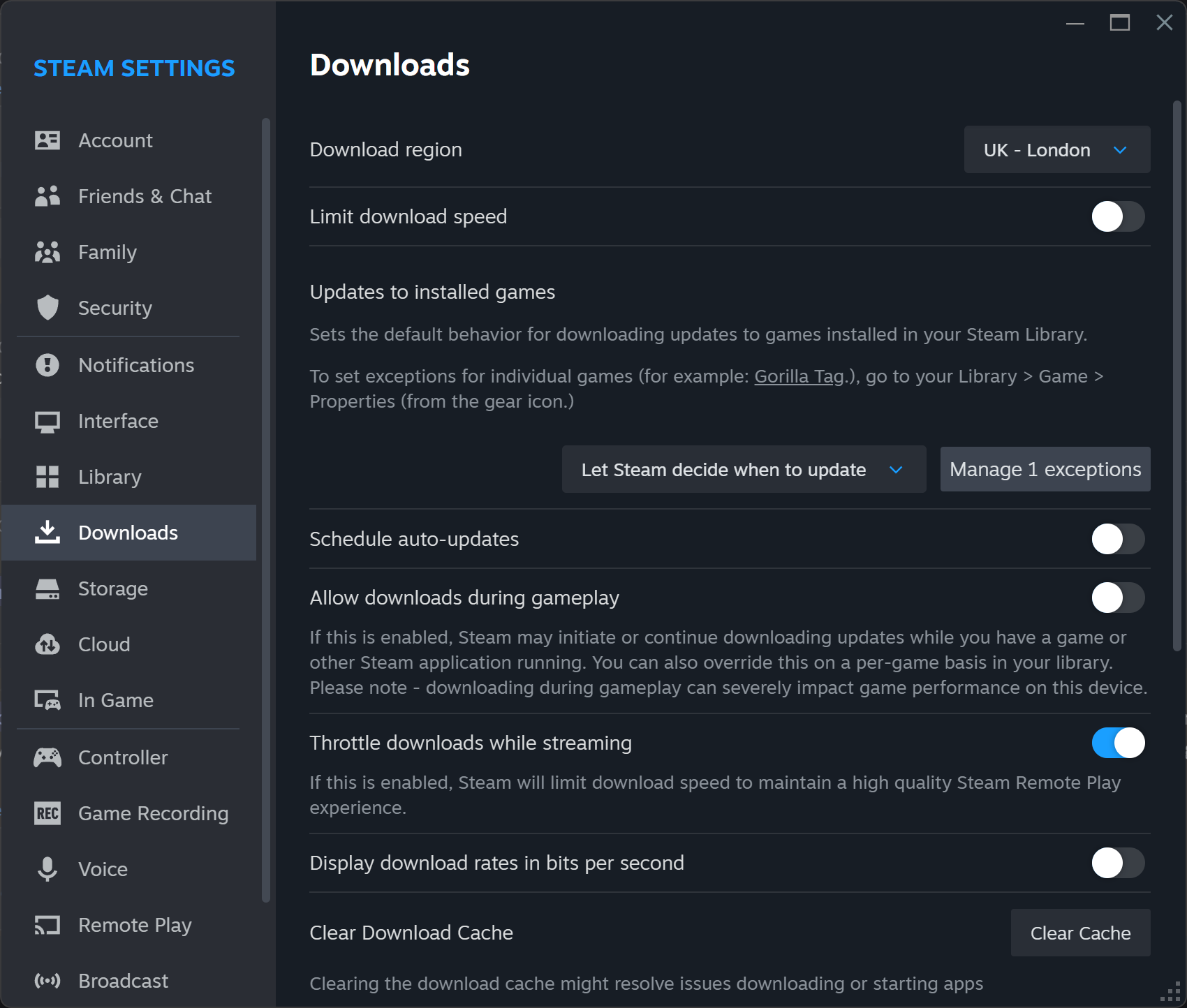The width and height of the screenshot is (1187, 1008).
Task: Toggle Display download rates in bits
Action: tap(1118, 863)
